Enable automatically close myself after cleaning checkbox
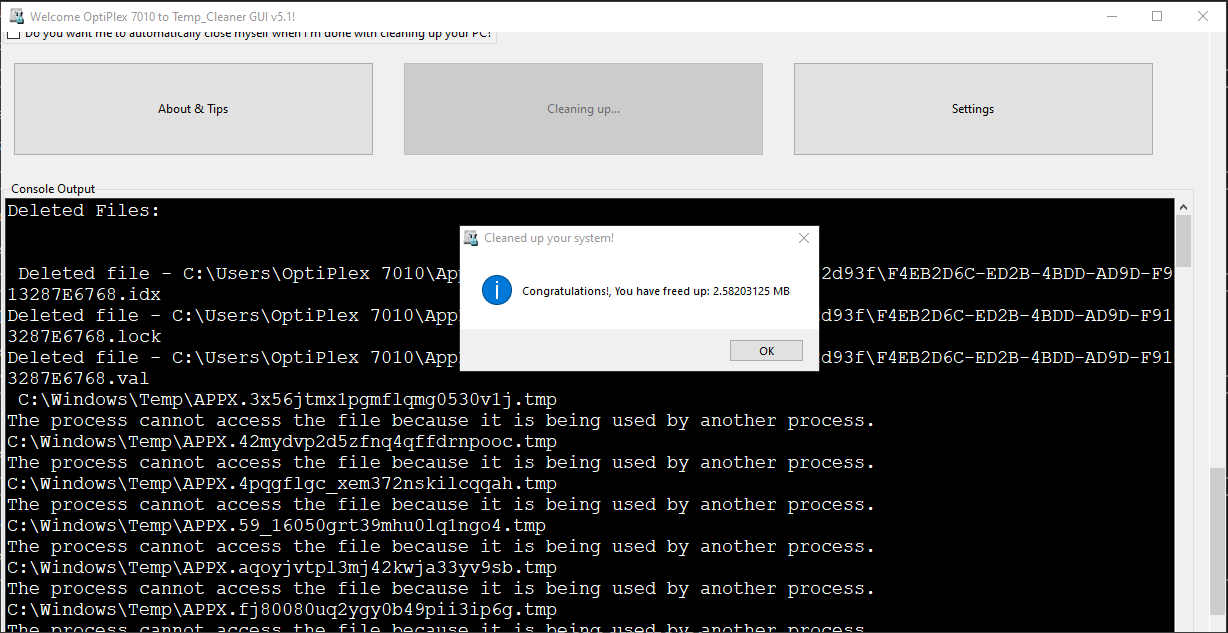The height and width of the screenshot is (633, 1228). 14,32
